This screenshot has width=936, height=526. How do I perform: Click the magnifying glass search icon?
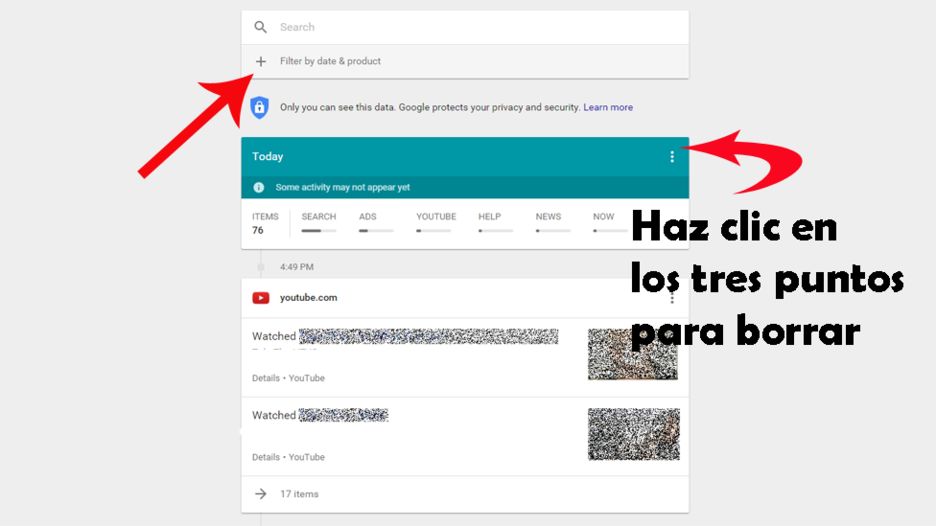(x=261, y=27)
